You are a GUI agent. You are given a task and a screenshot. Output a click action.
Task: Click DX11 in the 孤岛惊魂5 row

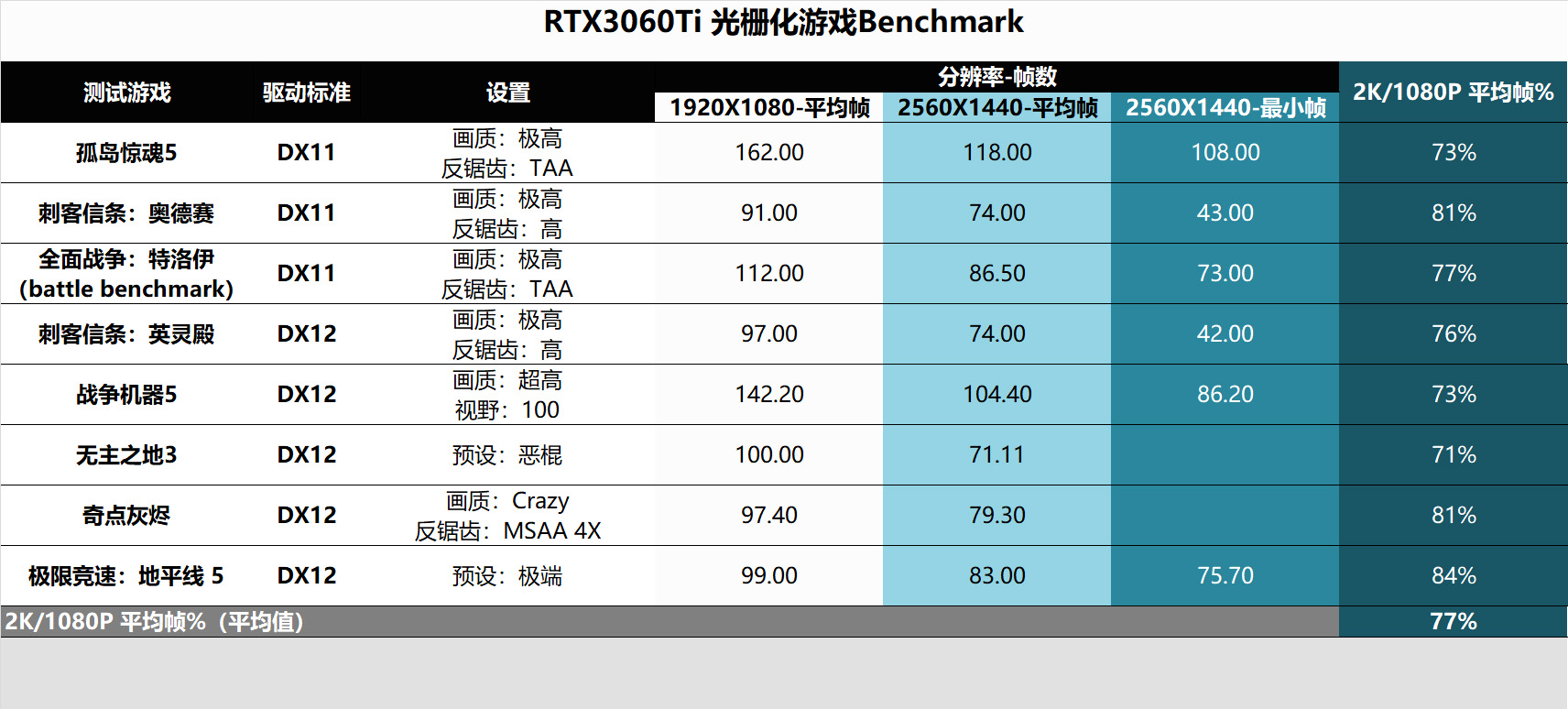click(x=307, y=153)
